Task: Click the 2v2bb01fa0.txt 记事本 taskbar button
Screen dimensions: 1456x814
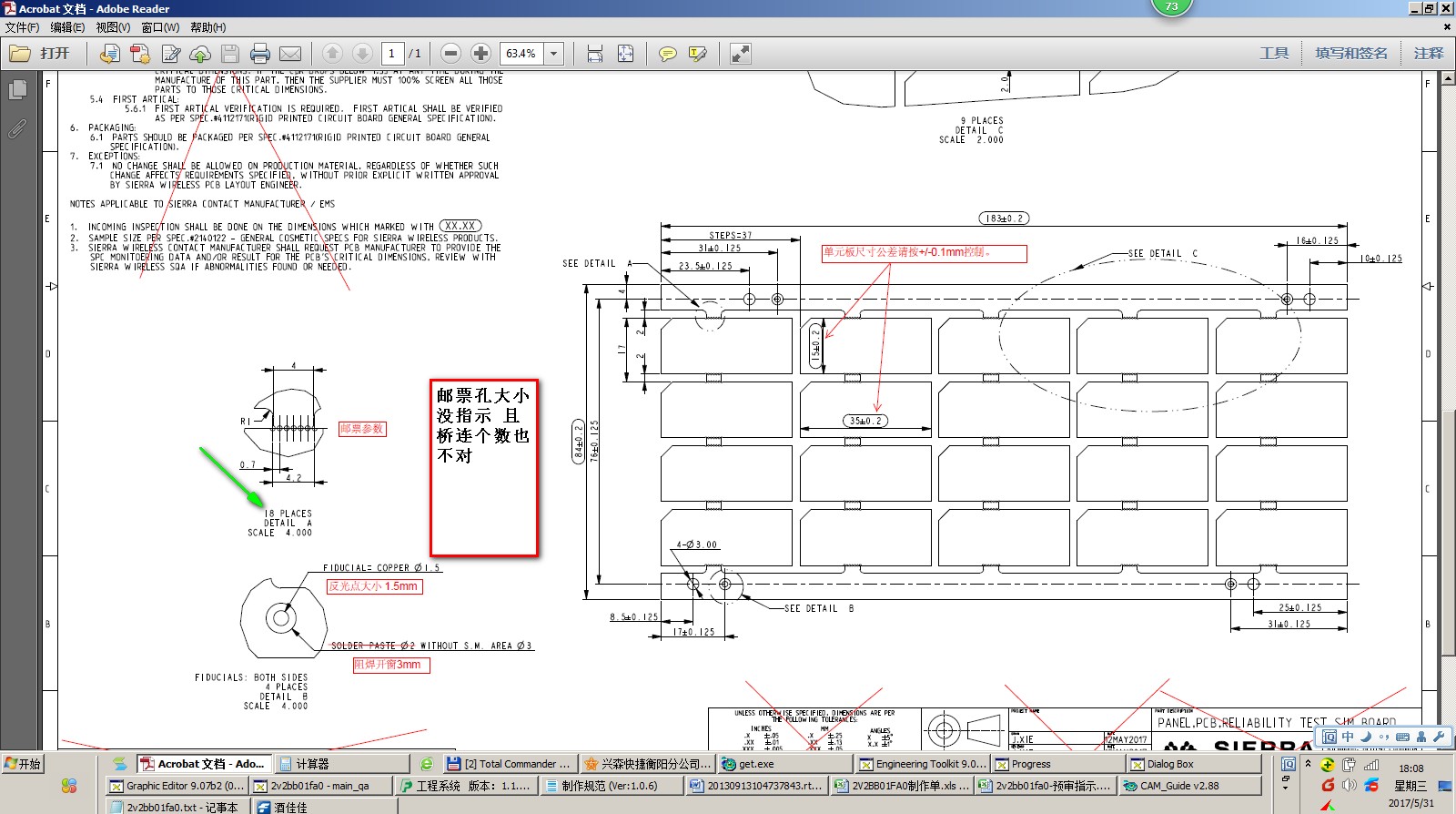Action: [x=177, y=807]
